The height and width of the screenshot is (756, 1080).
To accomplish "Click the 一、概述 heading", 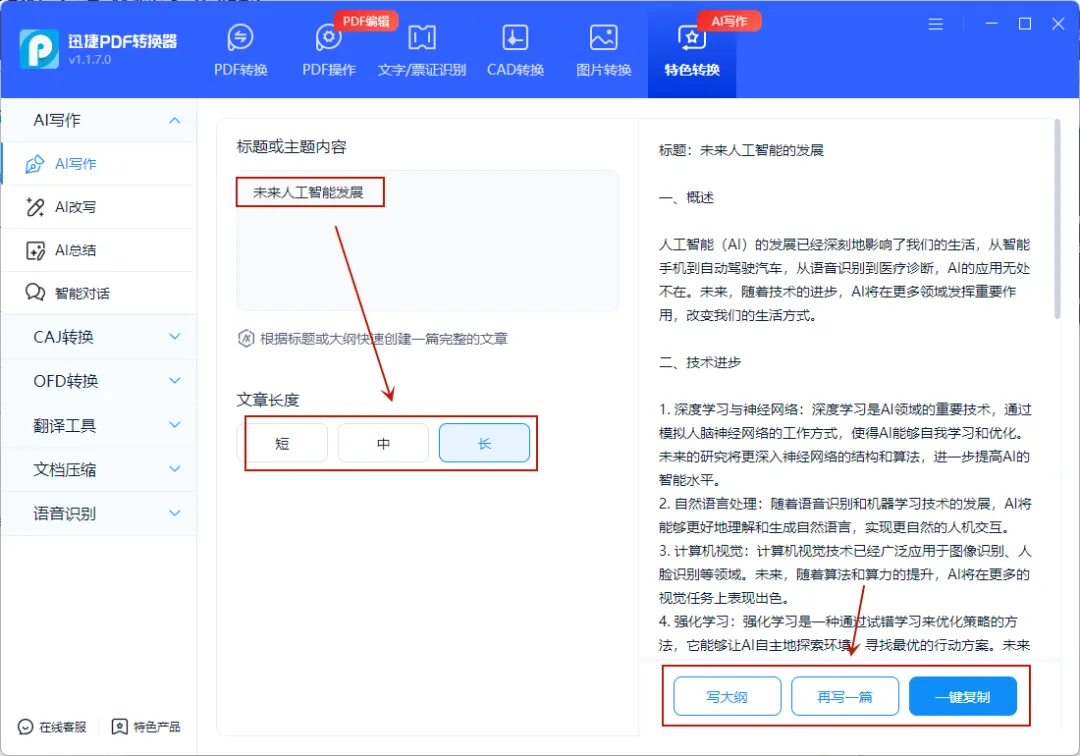I will point(686,198).
